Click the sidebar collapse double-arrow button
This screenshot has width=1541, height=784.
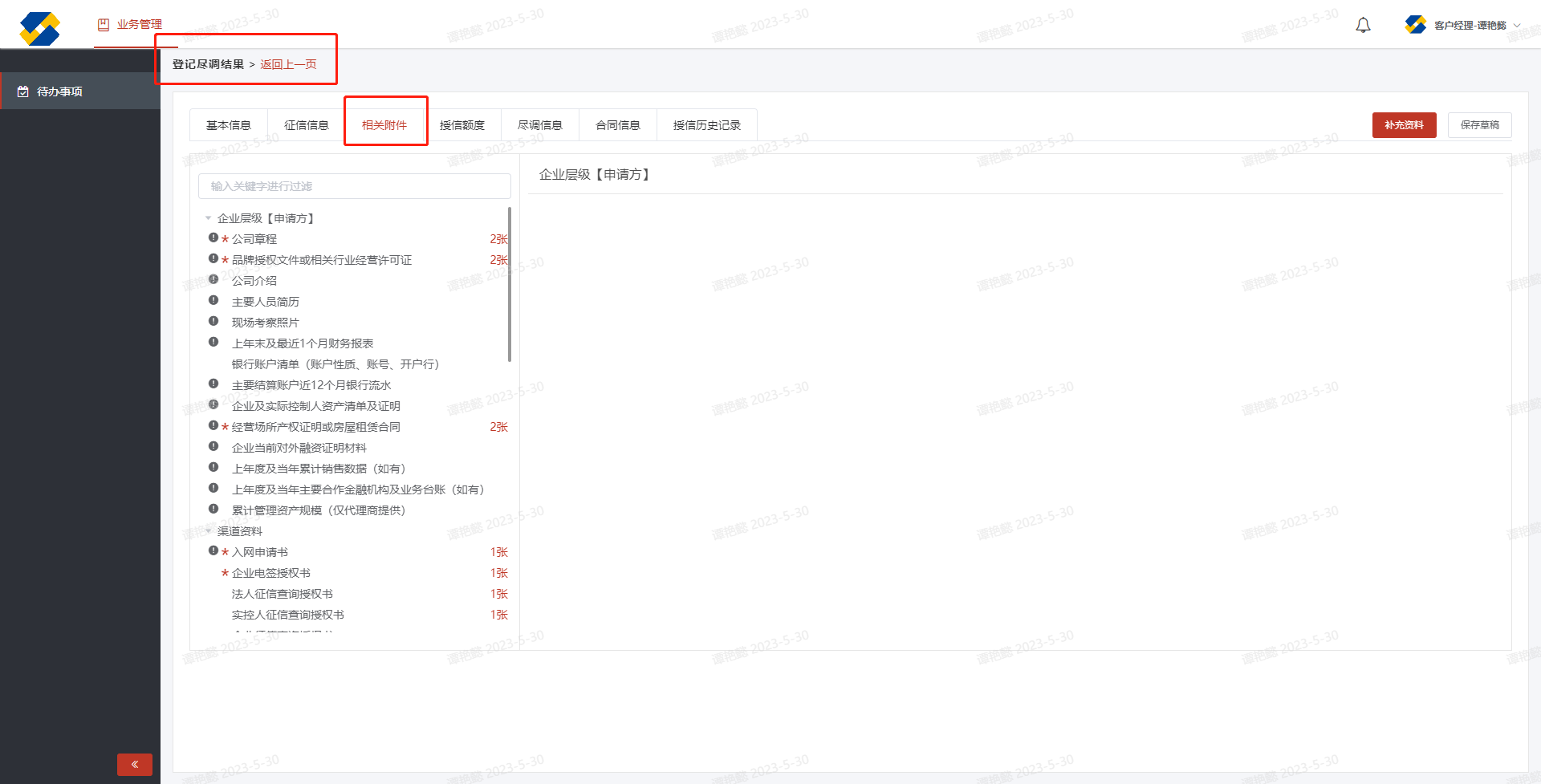point(135,764)
